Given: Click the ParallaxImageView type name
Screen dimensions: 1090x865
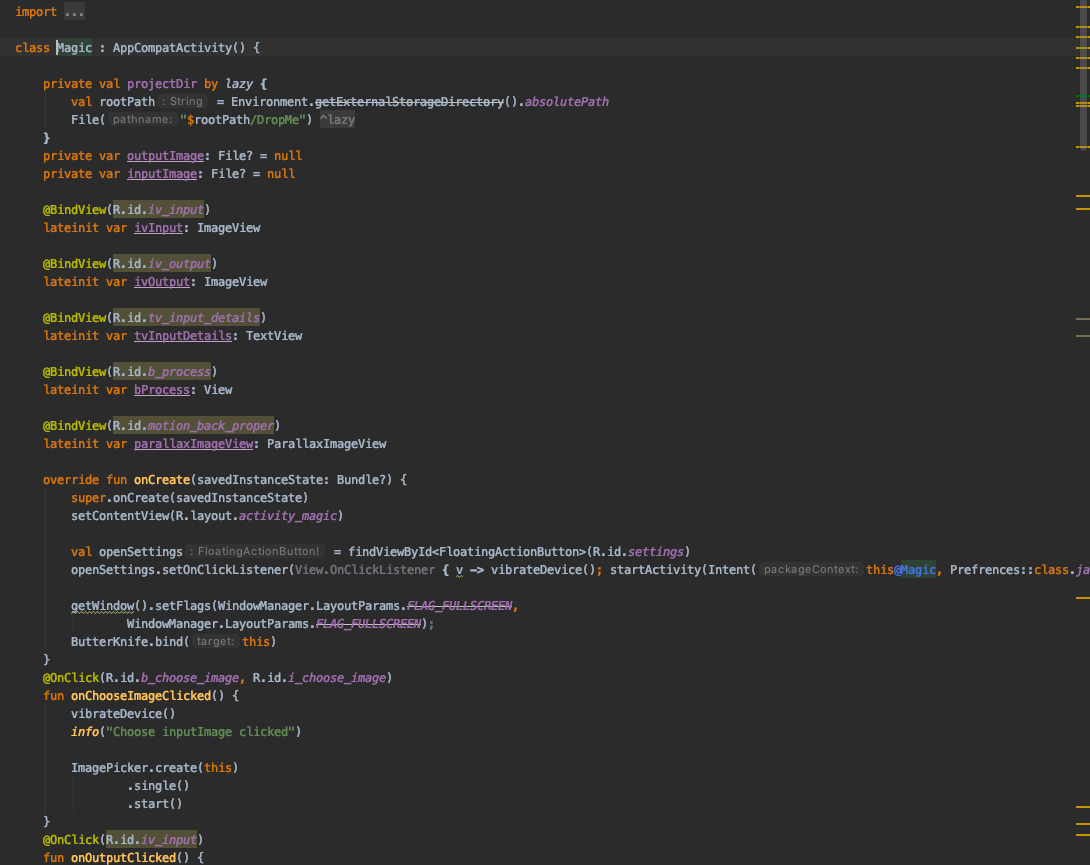Looking at the screenshot, I should (326, 444).
